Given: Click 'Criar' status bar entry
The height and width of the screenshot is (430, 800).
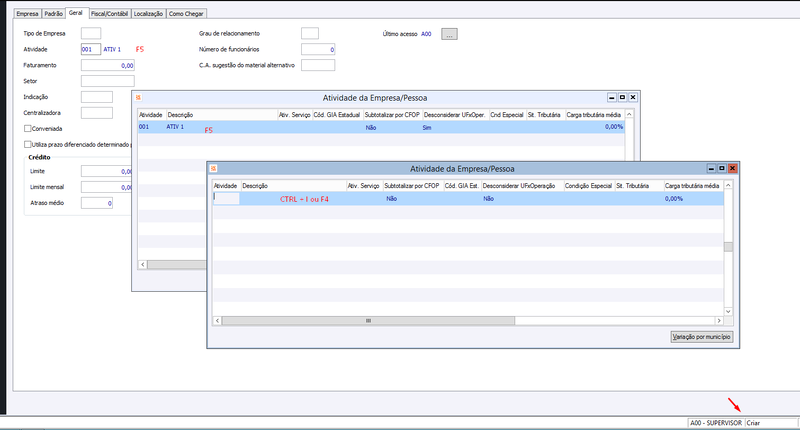Looking at the screenshot, I should click(754, 423).
